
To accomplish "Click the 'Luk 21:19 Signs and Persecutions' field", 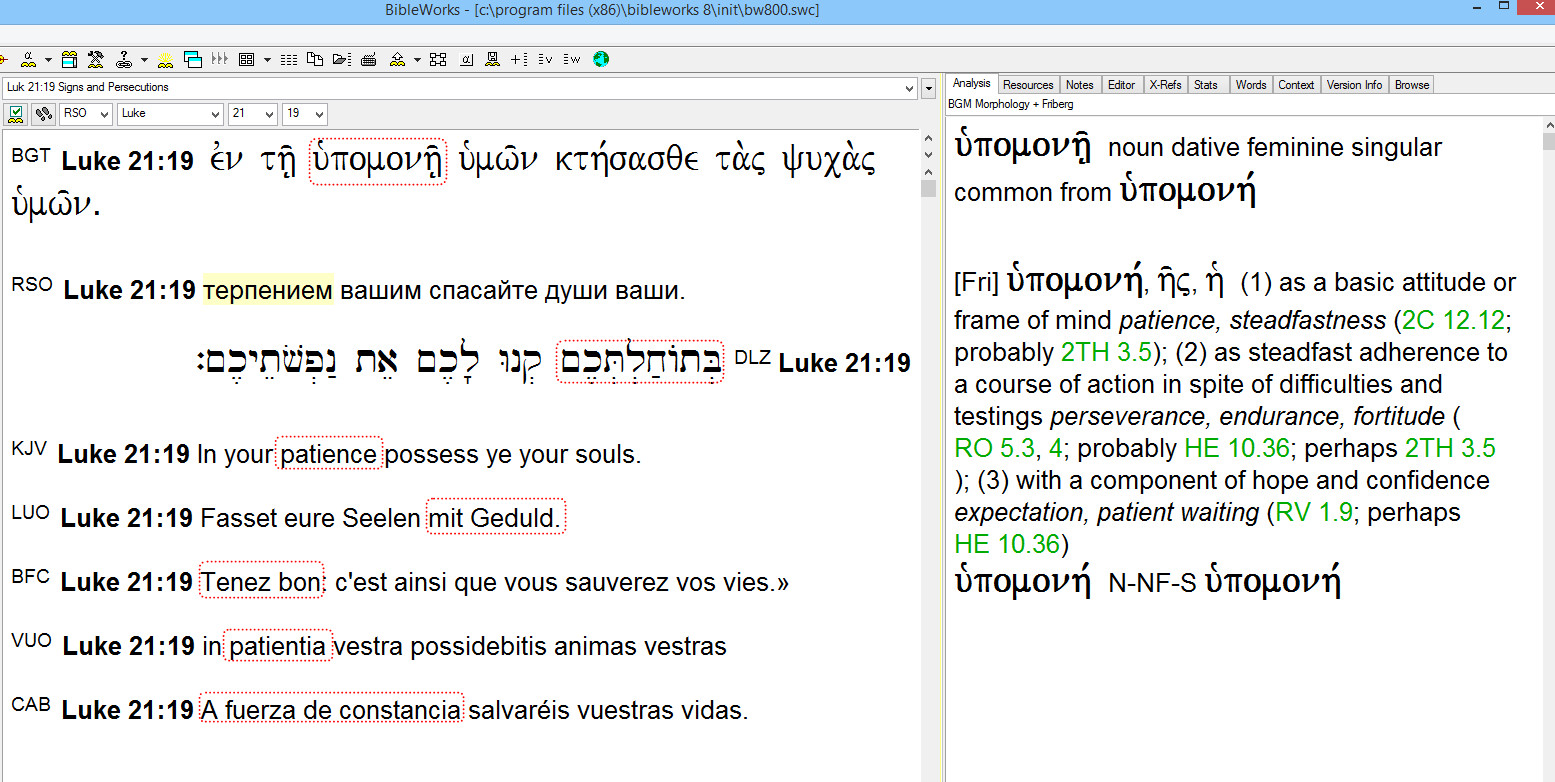I will click(x=460, y=88).
